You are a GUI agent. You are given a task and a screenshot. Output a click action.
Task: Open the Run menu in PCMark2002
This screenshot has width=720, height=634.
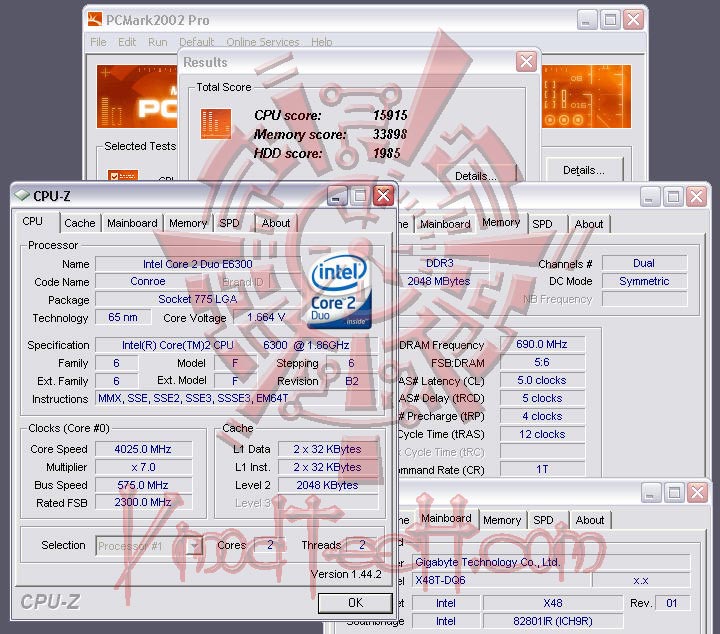158,42
